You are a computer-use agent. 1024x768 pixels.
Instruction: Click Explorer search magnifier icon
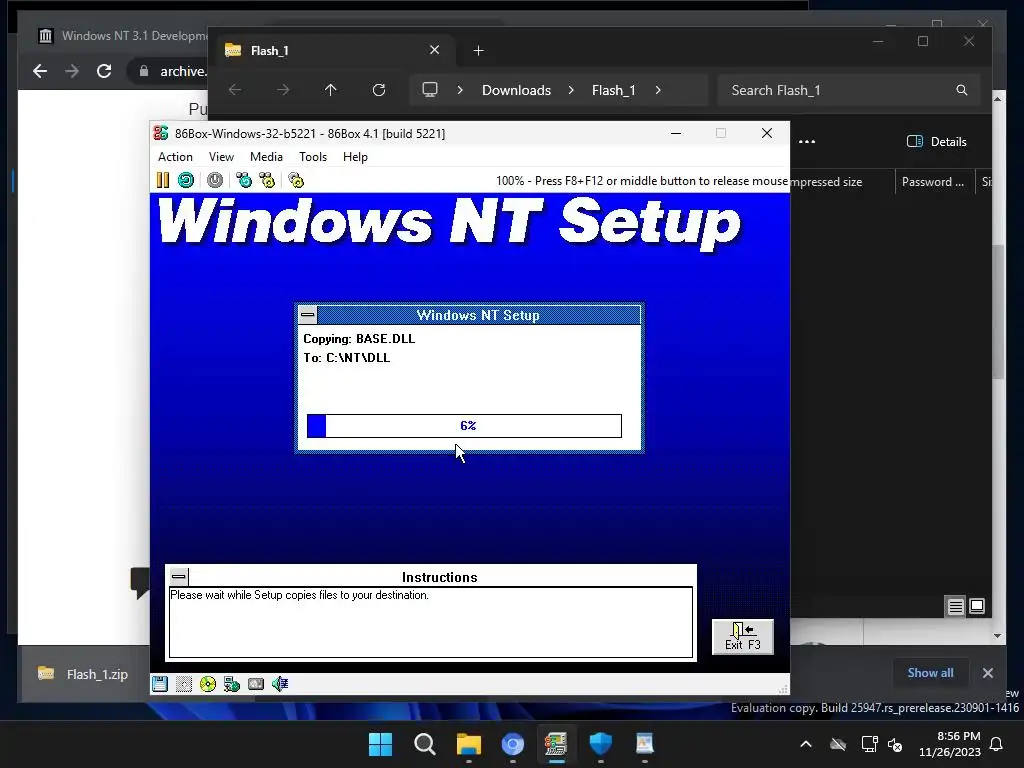(x=961, y=90)
